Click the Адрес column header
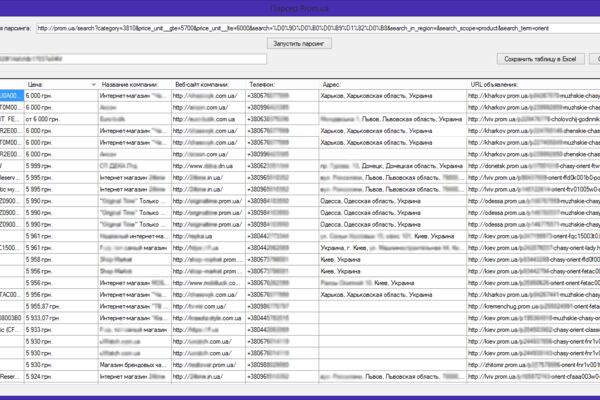 [393, 85]
